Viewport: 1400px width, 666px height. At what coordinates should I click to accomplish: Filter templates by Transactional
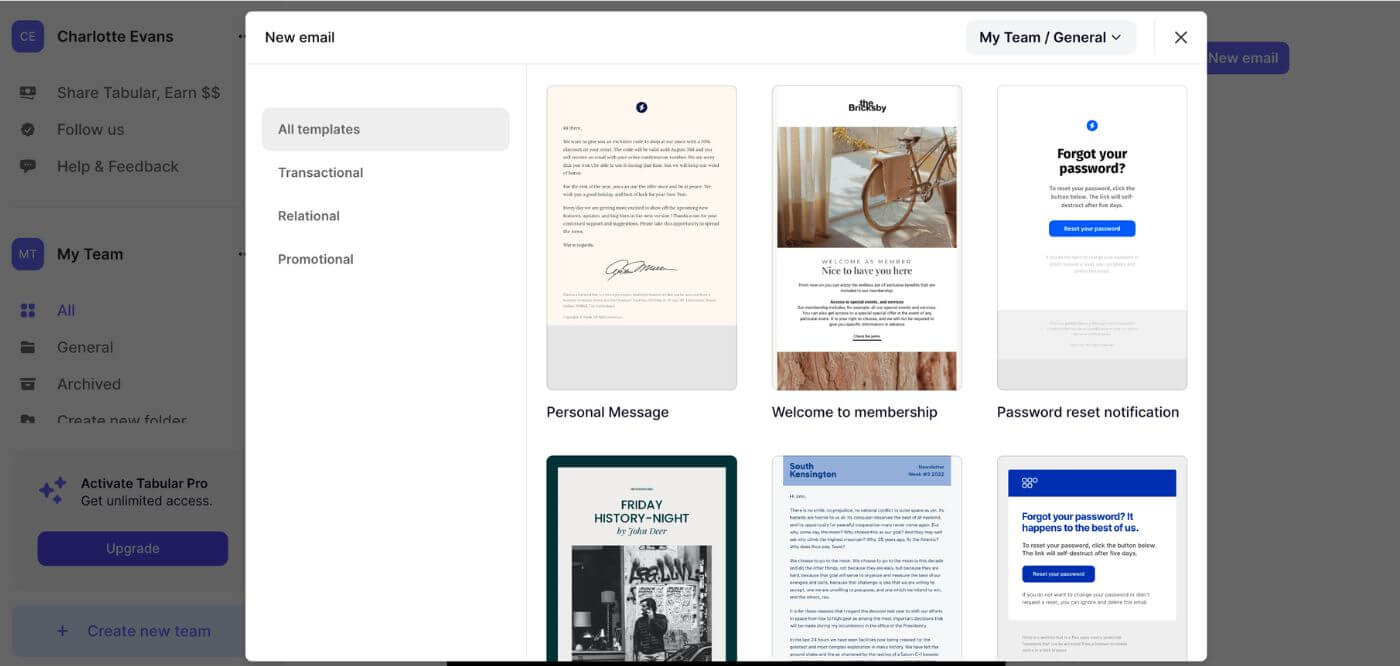click(x=320, y=173)
